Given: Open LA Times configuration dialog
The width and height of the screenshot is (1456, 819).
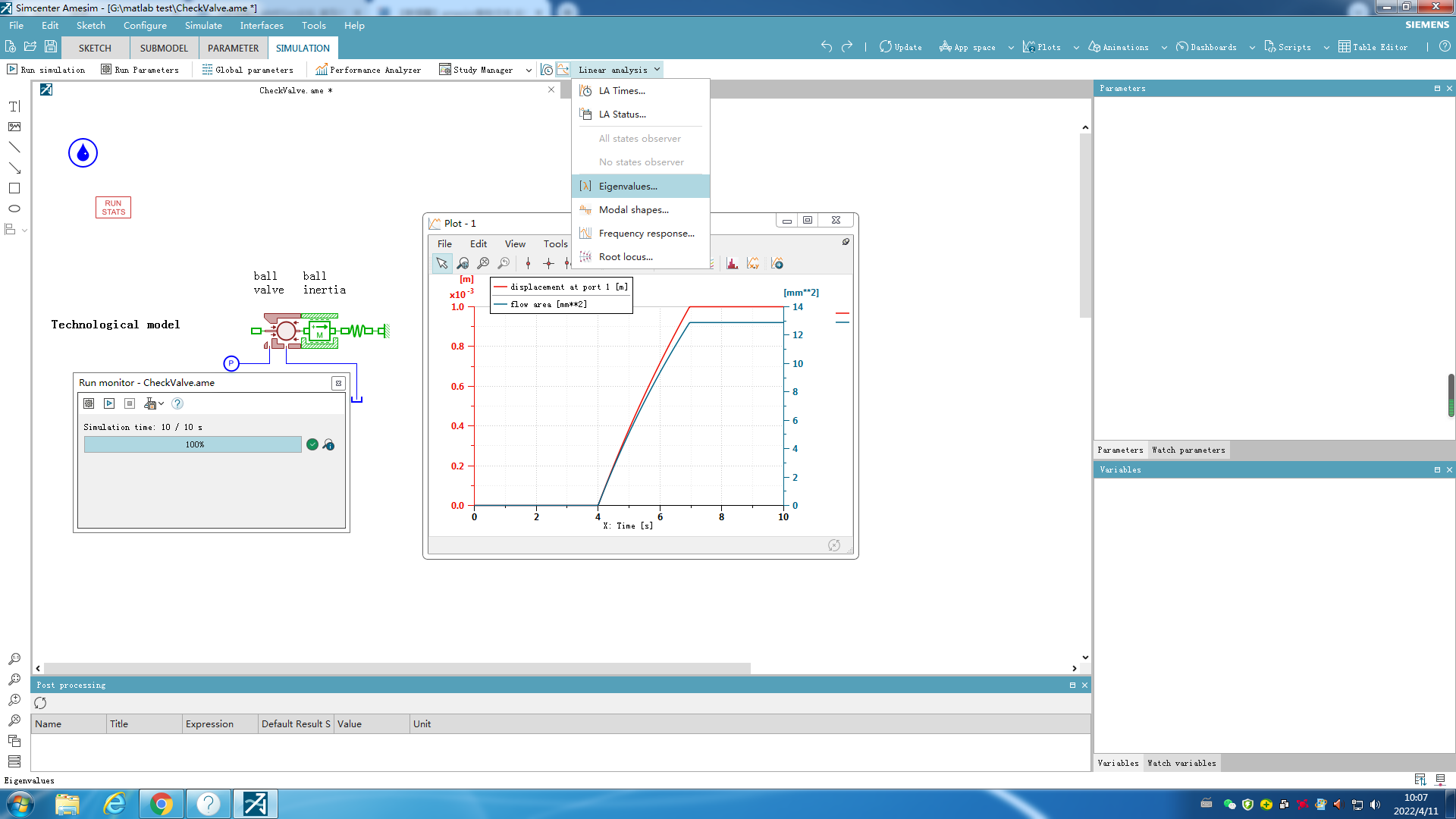Looking at the screenshot, I should pyautogui.click(x=620, y=90).
